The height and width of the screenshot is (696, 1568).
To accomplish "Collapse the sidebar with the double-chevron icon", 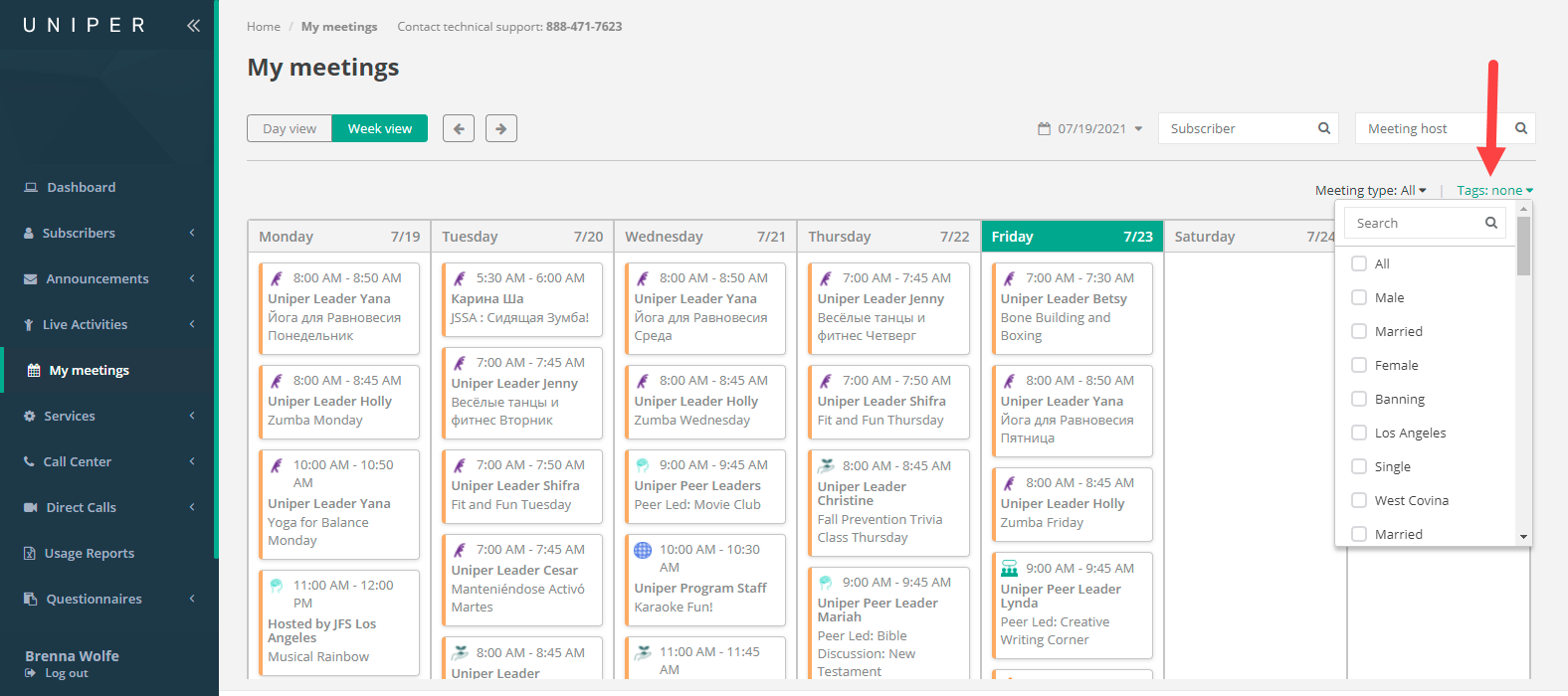I will click(x=193, y=26).
